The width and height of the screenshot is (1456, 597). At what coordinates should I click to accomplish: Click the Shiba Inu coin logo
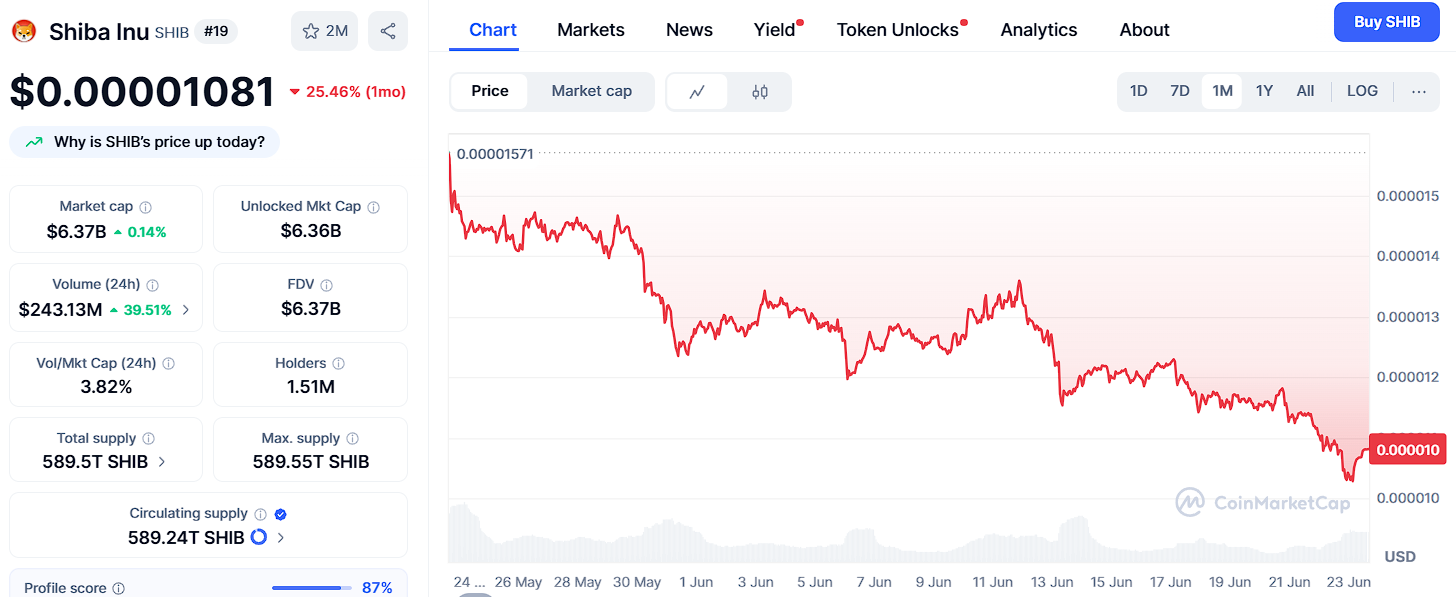[x=24, y=31]
